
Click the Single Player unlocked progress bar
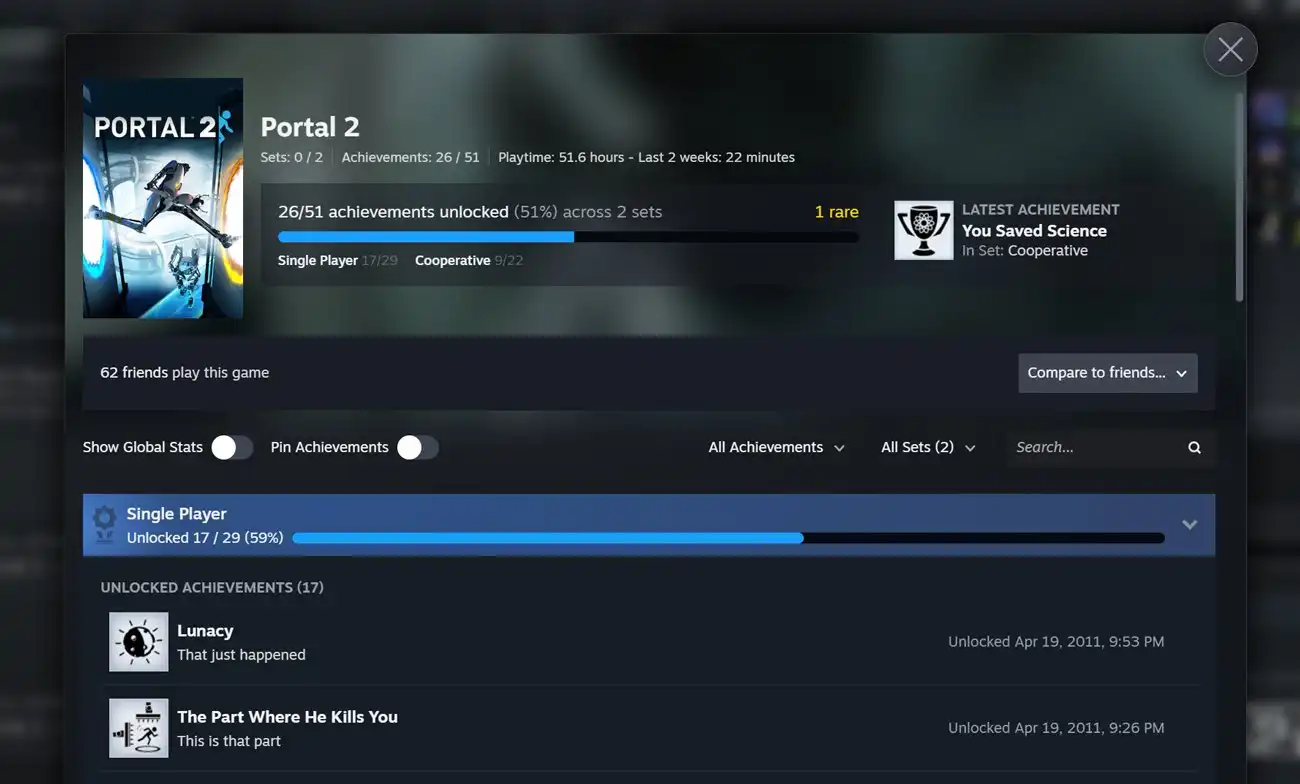(728, 538)
